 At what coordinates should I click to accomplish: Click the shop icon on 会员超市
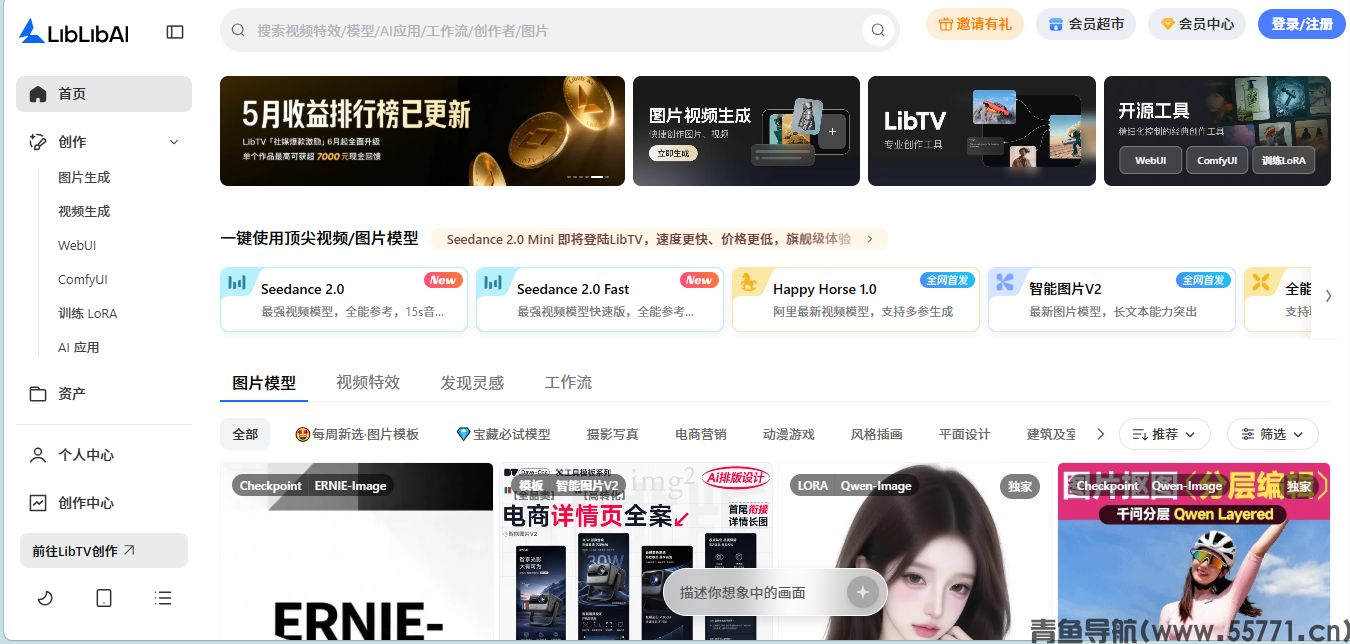click(1055, 24)
